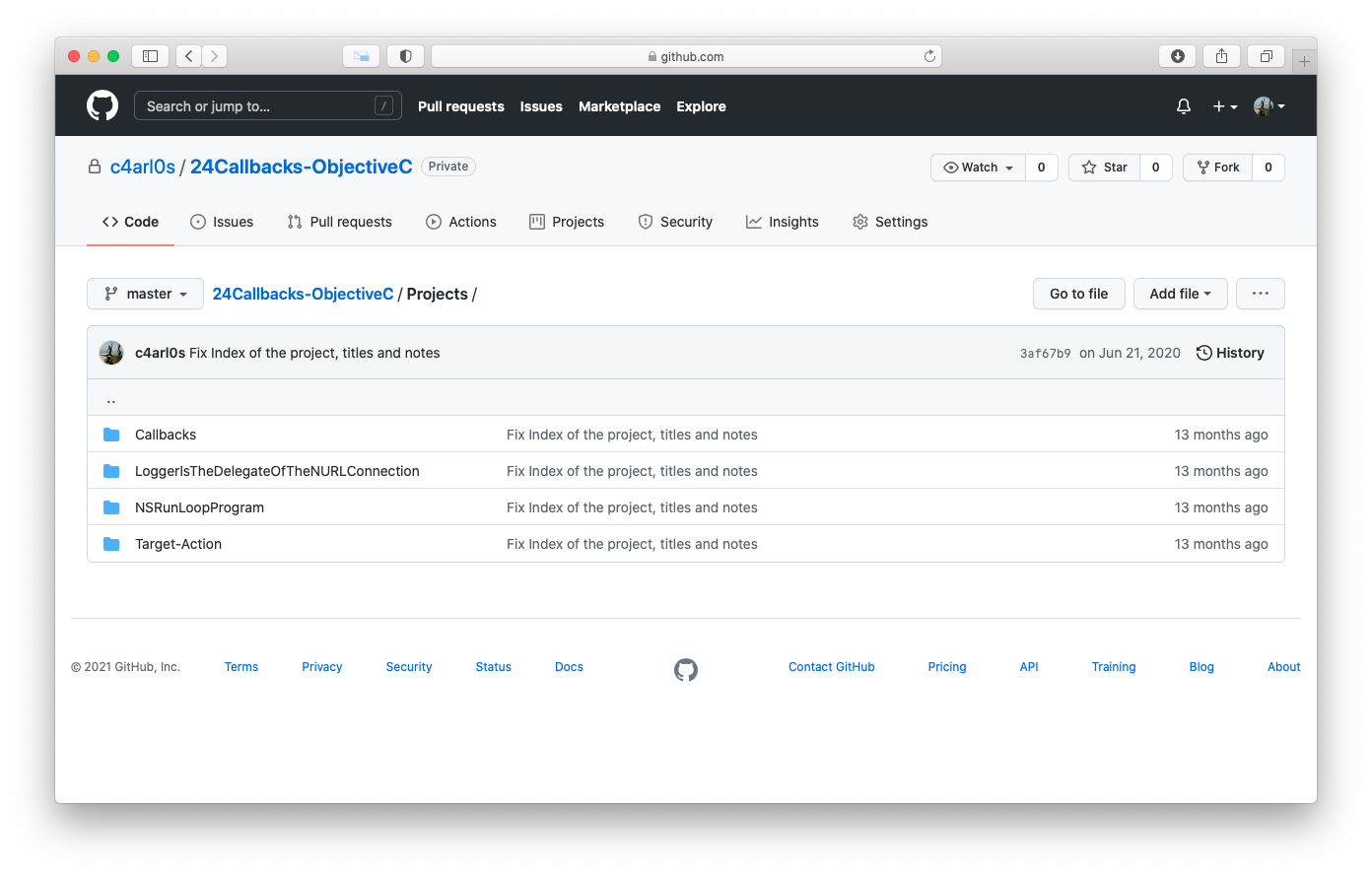Go back with Safari back arrow
1372x876 pixels.
(189, 56)
